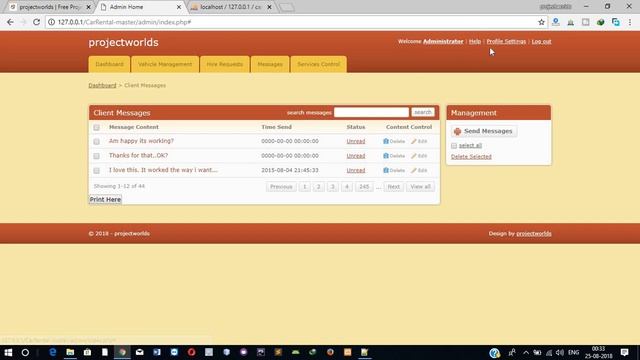Edit the 'I love this. It worked' message
This screenshot has height=360, width=640.
pos(419,170)
